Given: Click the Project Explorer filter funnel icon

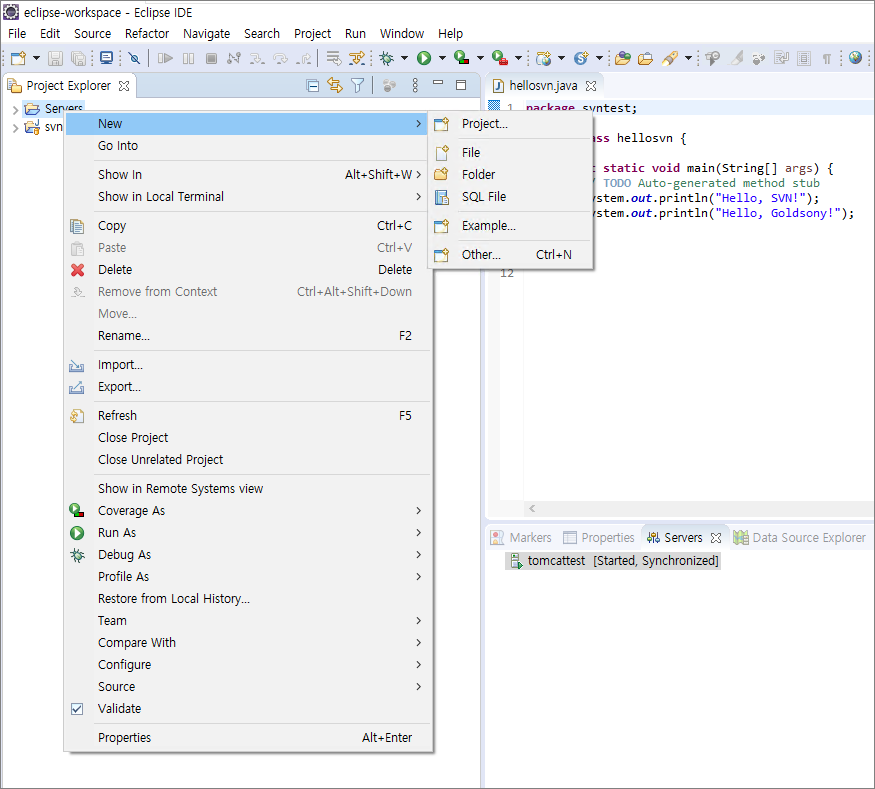Looking at the screenshot, I should click(x=358, y=85).
